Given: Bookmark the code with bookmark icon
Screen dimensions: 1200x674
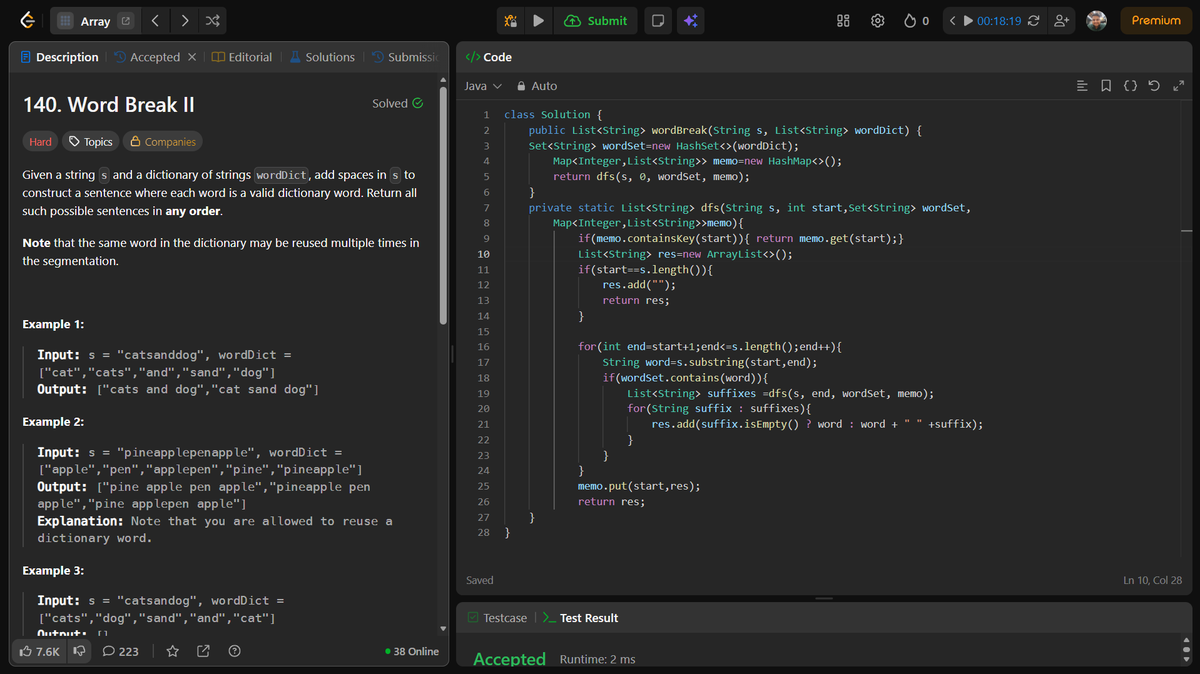Looking at the screenshot, I should pyautogui.click(x=1106, y=86).
